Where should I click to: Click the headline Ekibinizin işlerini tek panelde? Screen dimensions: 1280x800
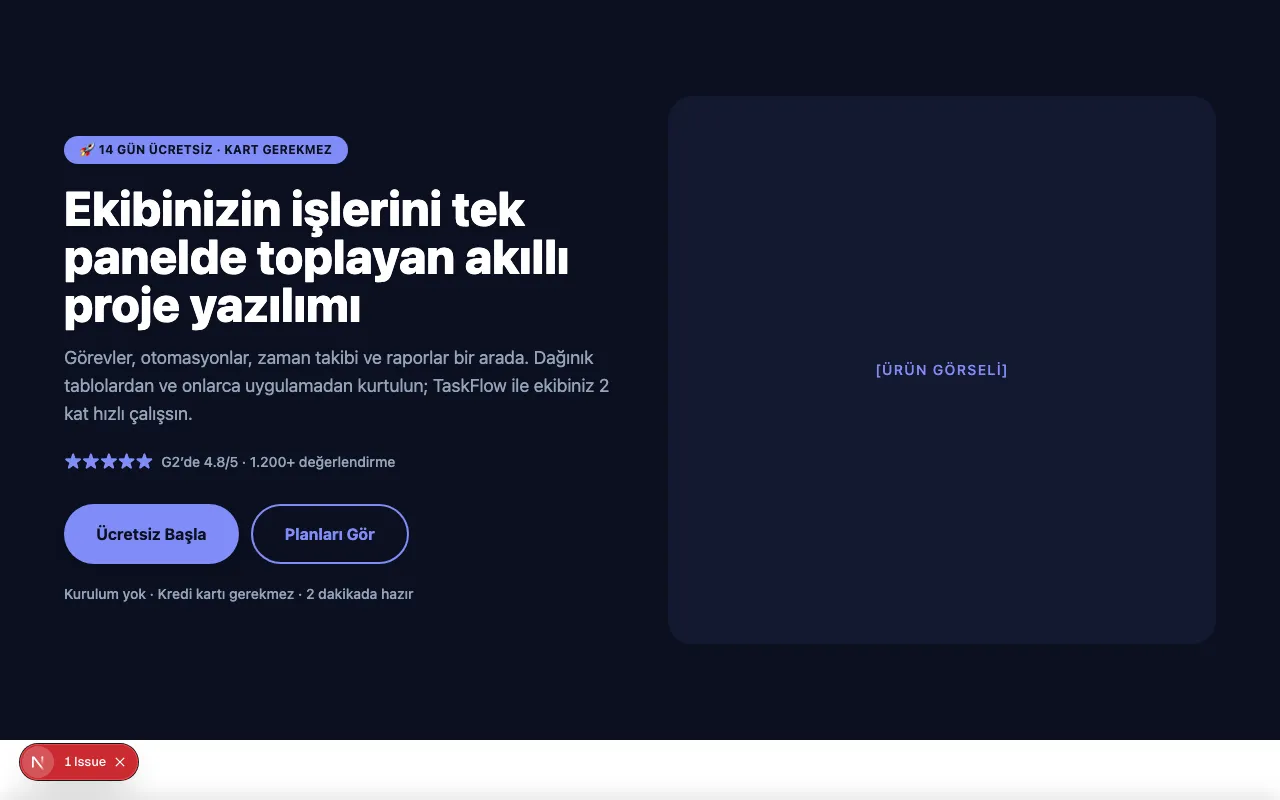pyautogui.click(x=317, y=259)
